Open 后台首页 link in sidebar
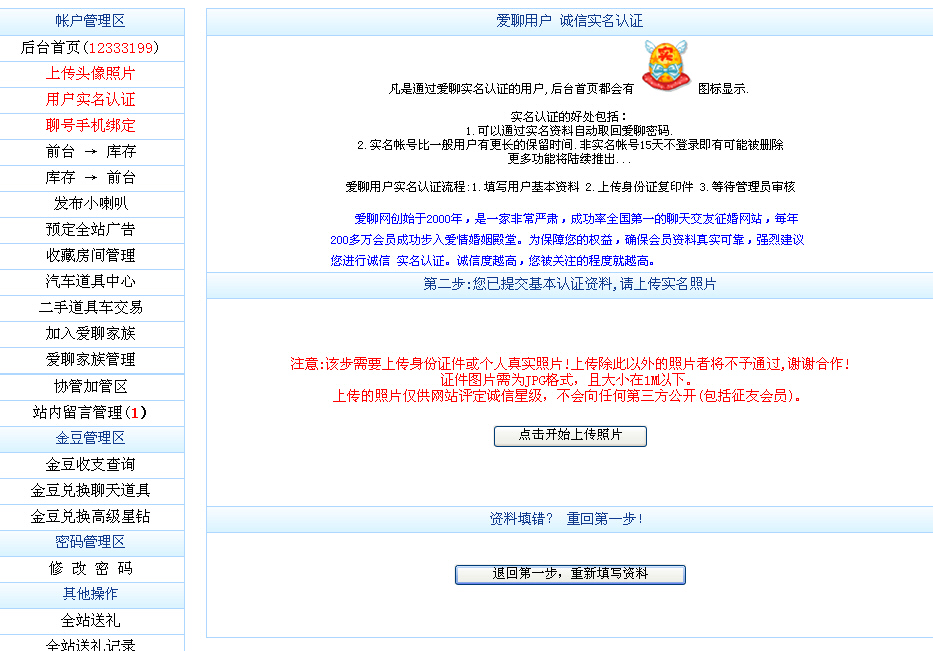Image resolution: width=933 pixels, height=651 pixels. click(x=90, y=48)
